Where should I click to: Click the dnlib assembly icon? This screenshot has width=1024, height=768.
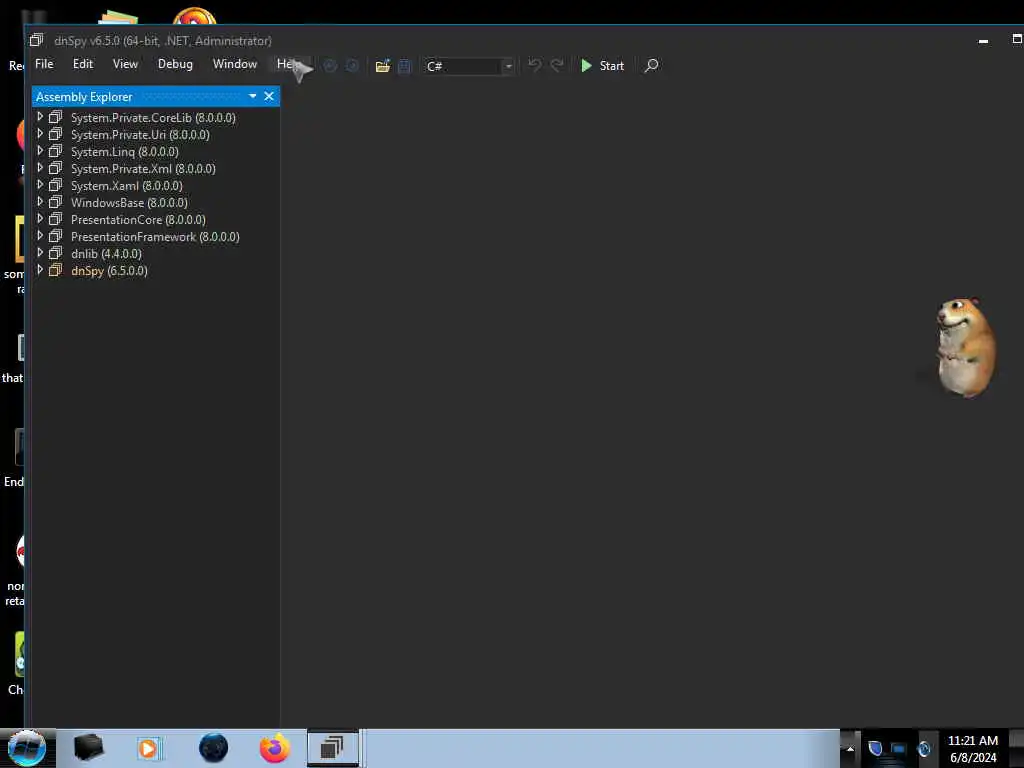click(x=56, y=253)
